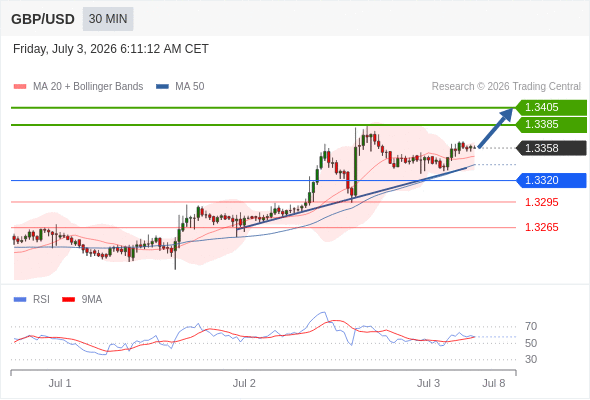The image size is (590, 400).
Task: Click the RSI 70 level label
Action: [x=531, y=326]
